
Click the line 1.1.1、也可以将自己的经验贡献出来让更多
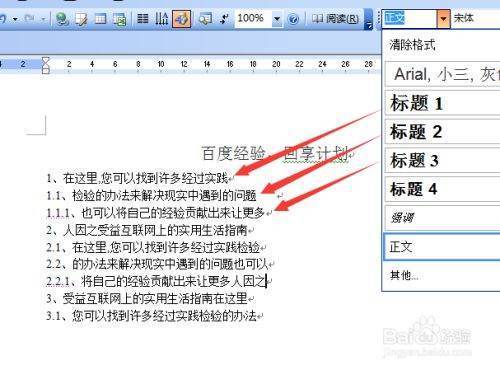click(x=155, y=213)
